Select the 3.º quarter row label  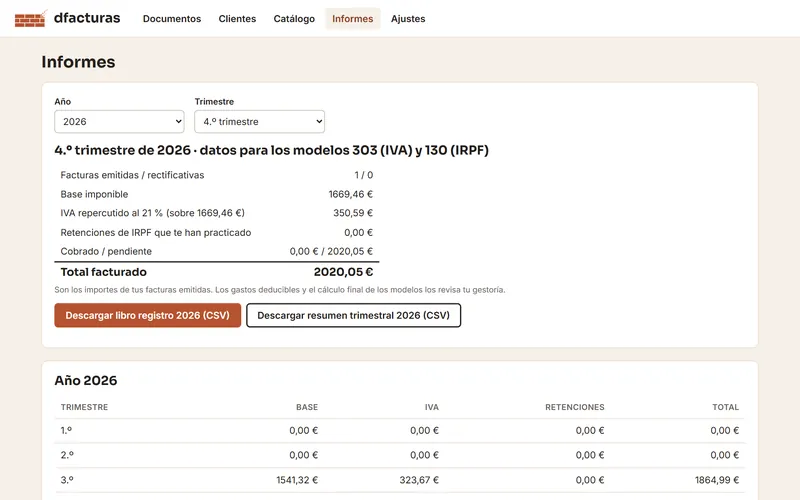pyautogui.click(x=67, y=480)
